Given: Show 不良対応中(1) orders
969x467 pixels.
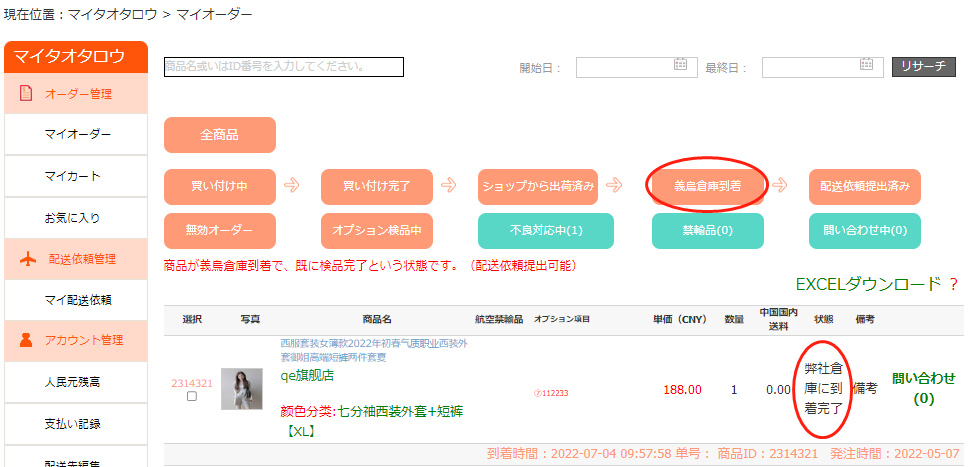Looking at the screenshot, I should coord(545,230).
